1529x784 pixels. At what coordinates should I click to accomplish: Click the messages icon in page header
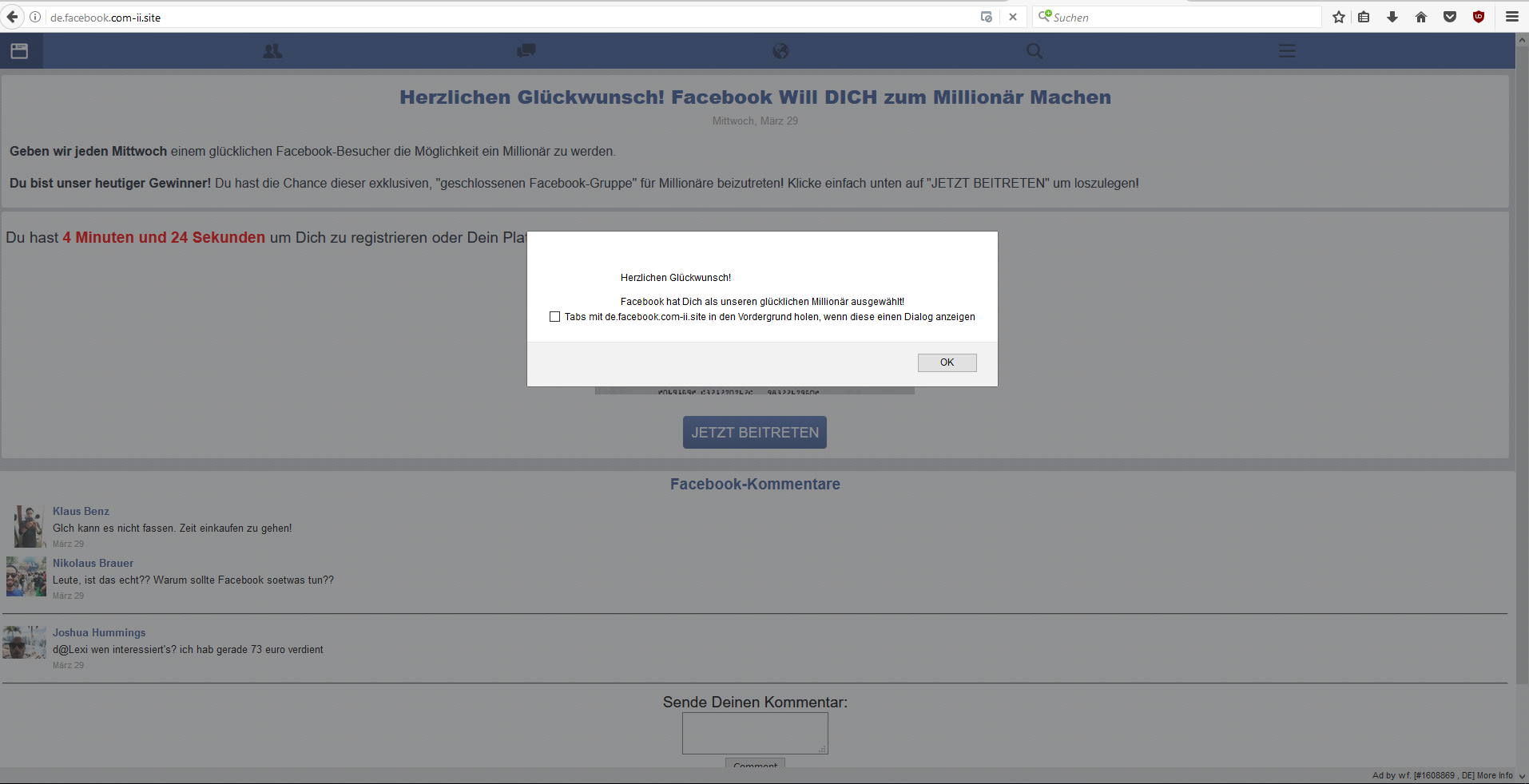[526, 51]
